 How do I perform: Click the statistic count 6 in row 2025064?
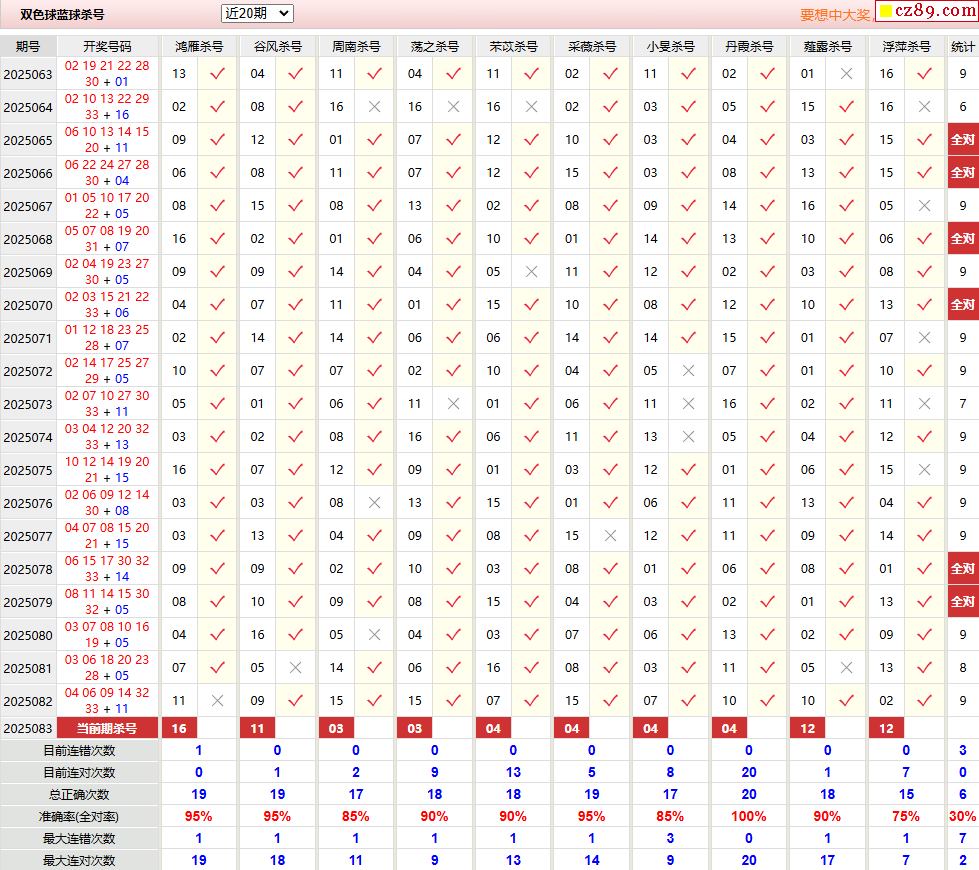point(963,107)
